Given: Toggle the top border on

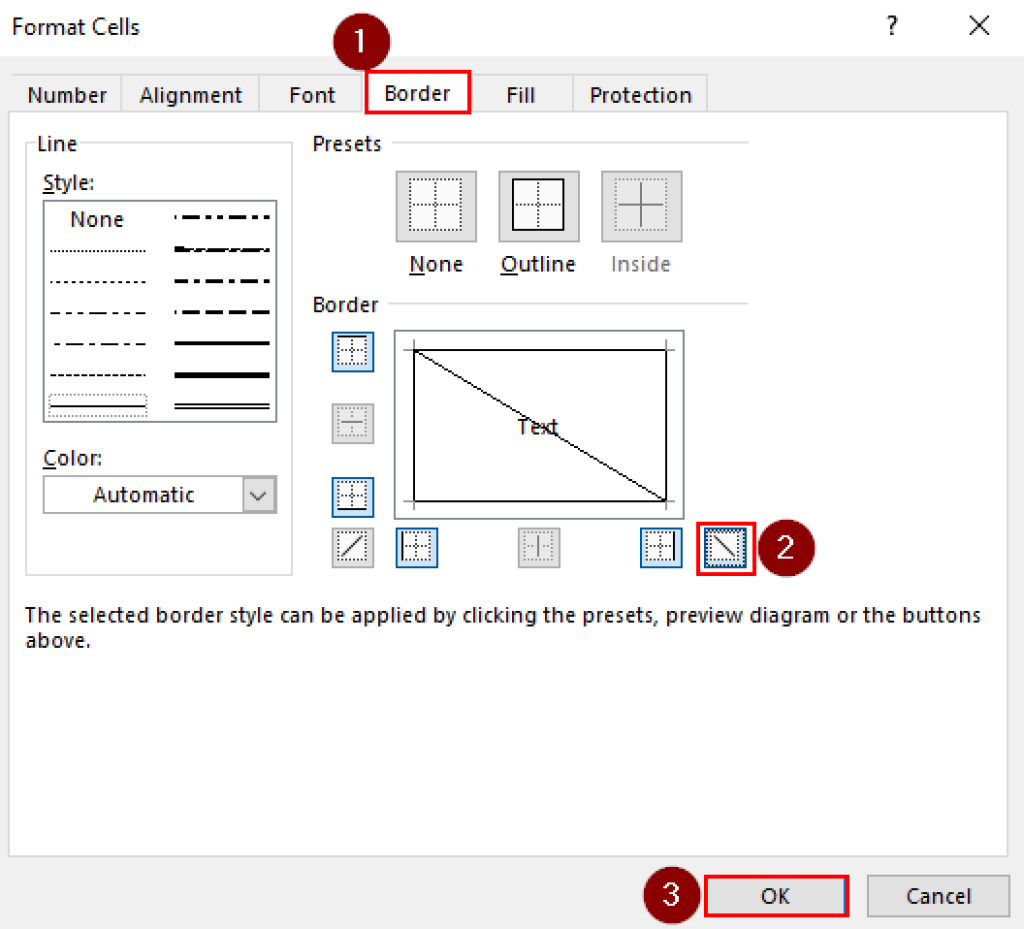Looking at the screenshot, I should pos(352,351).
